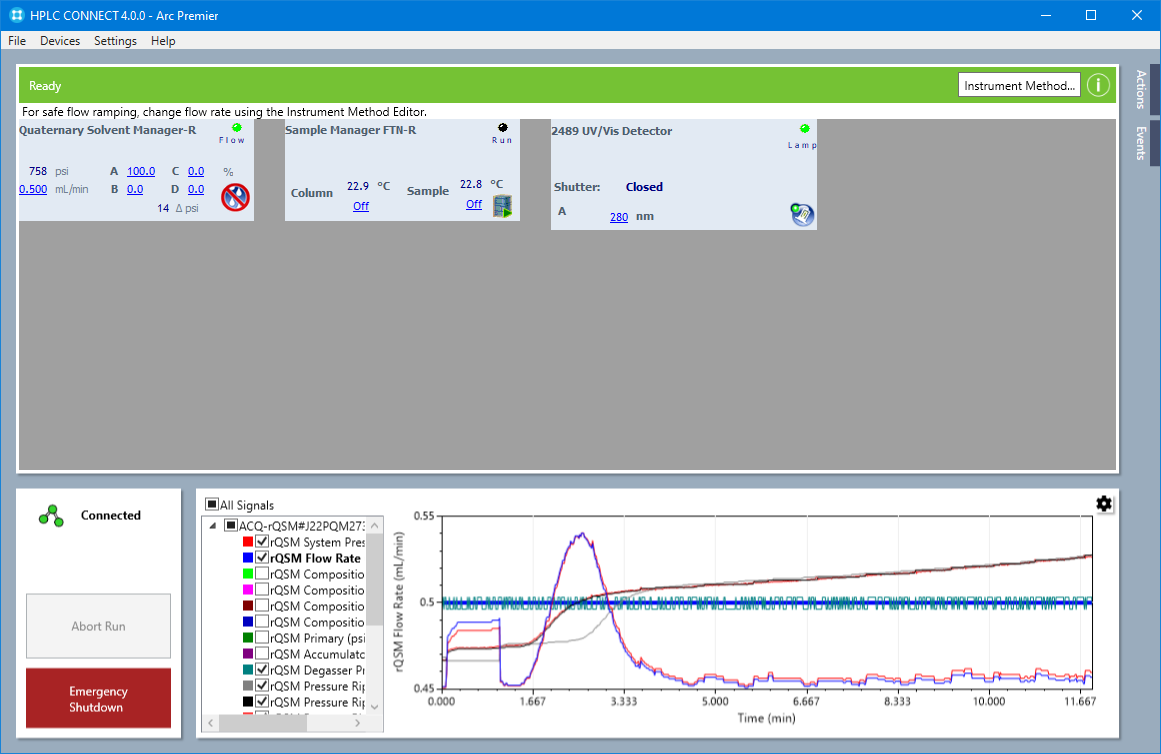This screenshot has height=754, width=1161.
Task: Enable the rQSM Composition signal with dark red swatch
Action: [x=262, y=606]
